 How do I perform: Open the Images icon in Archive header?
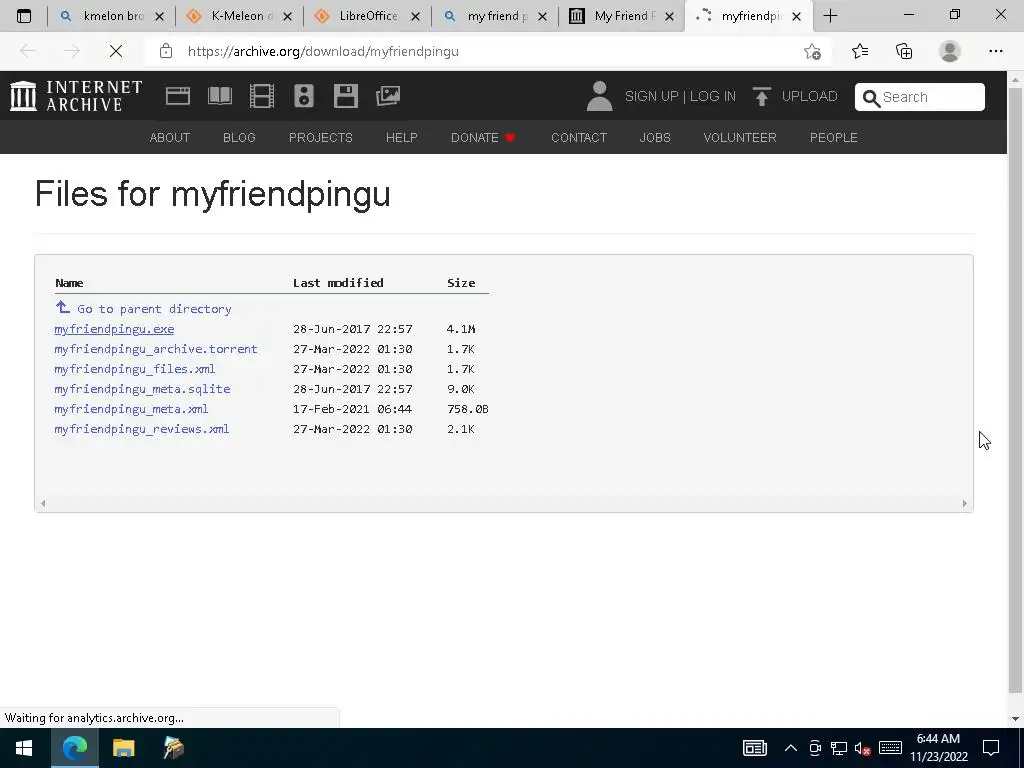(x=388, y=96)
